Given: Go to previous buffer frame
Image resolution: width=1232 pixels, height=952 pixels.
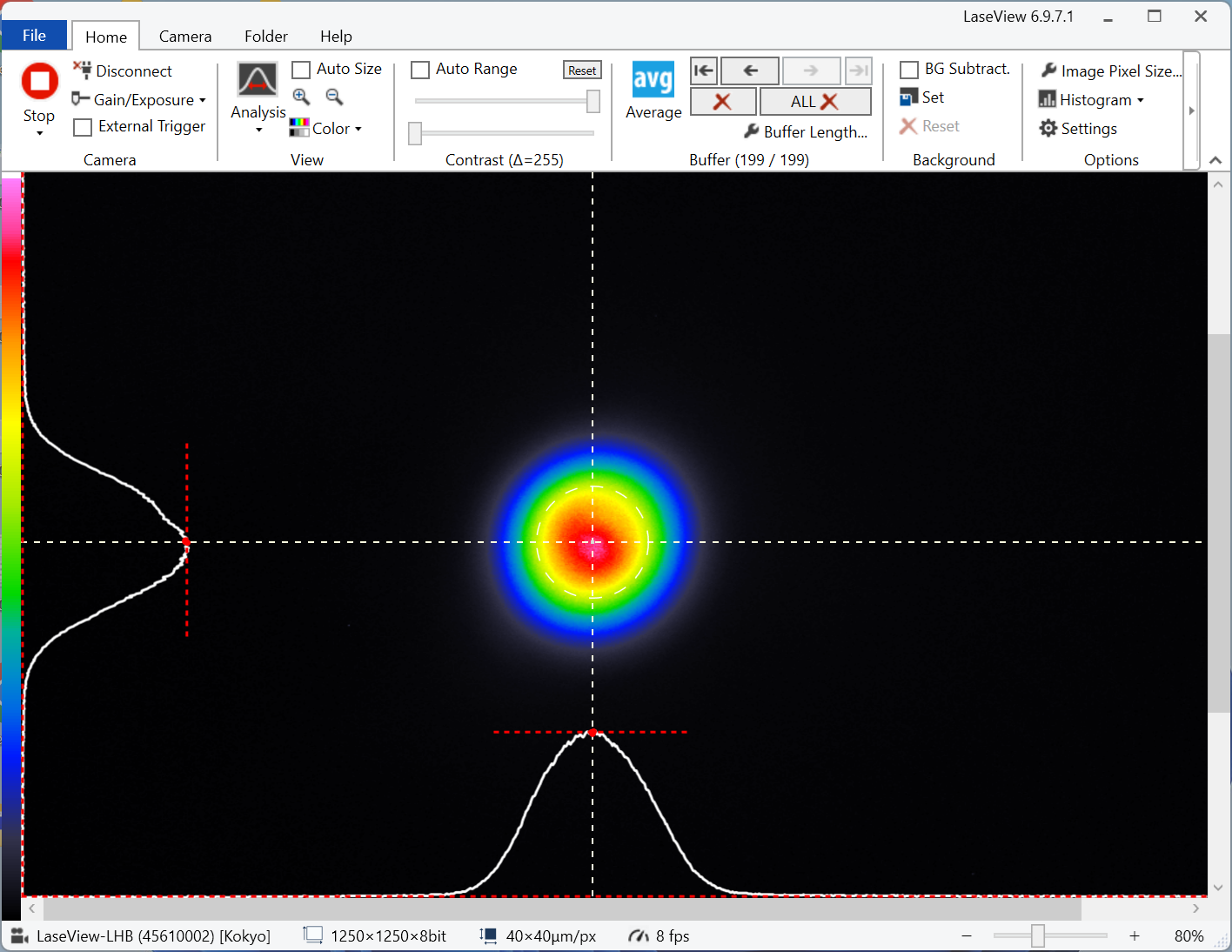Looking at the screenshot, I should [750, 70].
